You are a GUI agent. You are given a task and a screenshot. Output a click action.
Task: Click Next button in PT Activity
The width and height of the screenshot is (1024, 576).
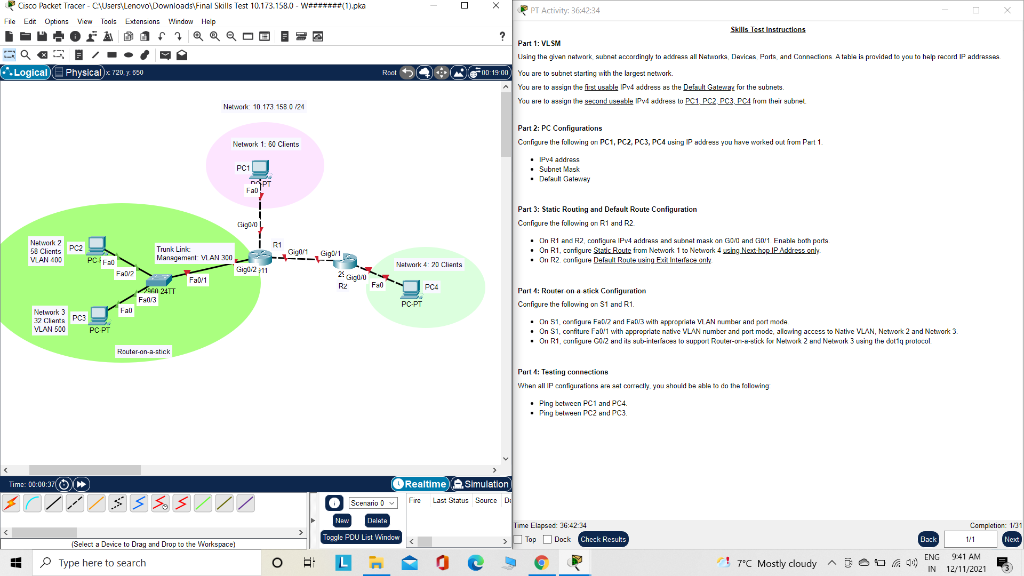pos(1012,539)
